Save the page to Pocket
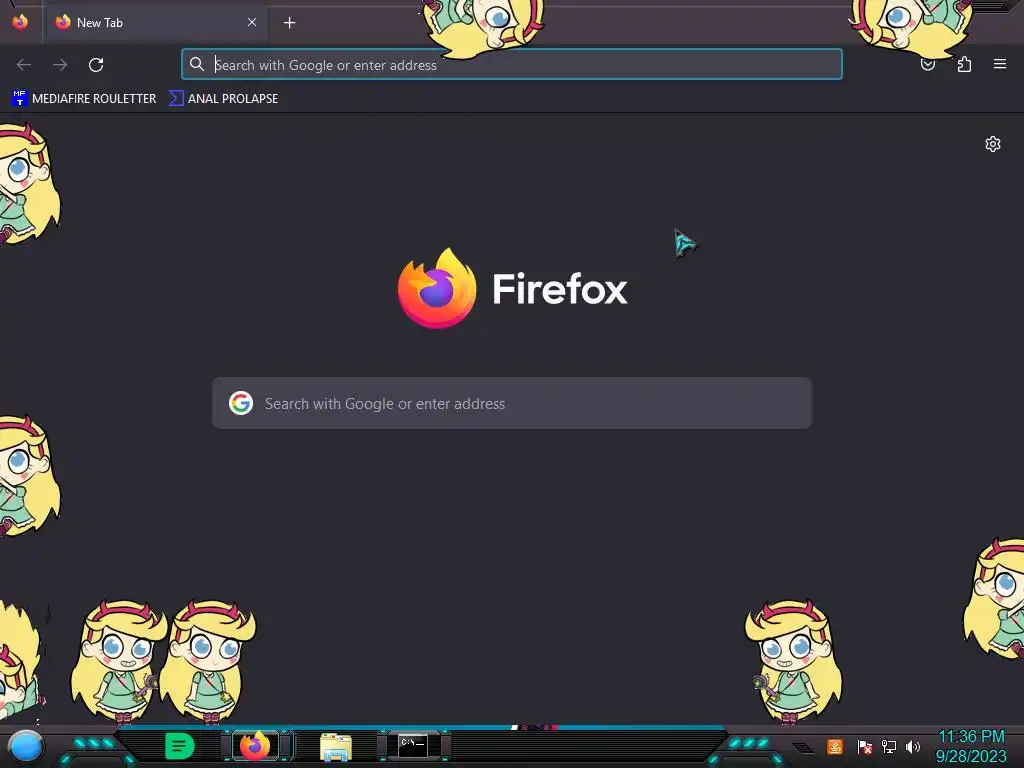 (928, 64)
